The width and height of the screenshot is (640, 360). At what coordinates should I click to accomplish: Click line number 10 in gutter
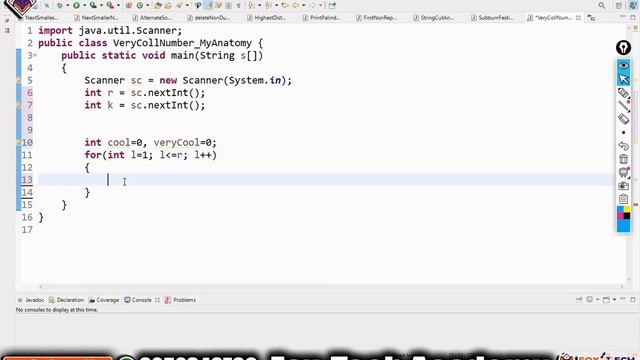[x=27, y=142]
